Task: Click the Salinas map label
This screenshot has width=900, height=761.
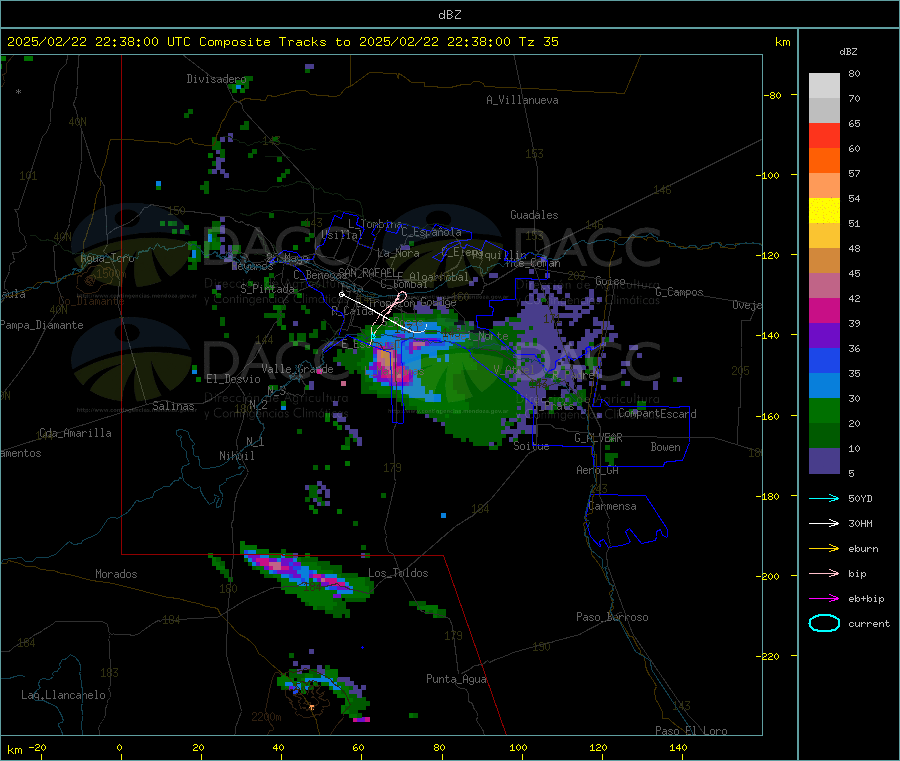Action: click(x=173, y=406)
